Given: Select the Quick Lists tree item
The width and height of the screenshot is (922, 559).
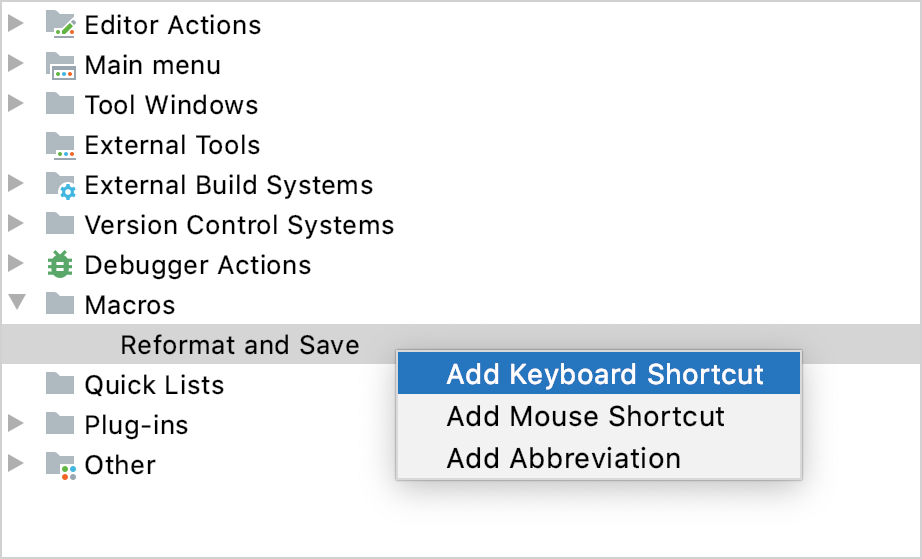Looking at the screenshot, I should pos(154,385).
